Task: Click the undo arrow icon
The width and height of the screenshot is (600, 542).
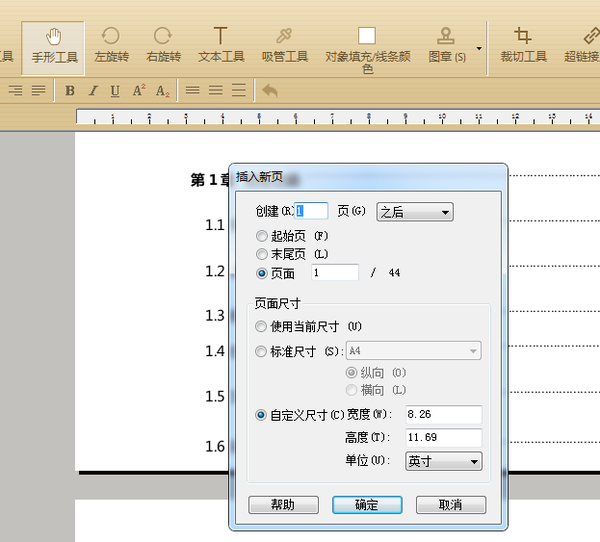Action: (x=270, y=91)
